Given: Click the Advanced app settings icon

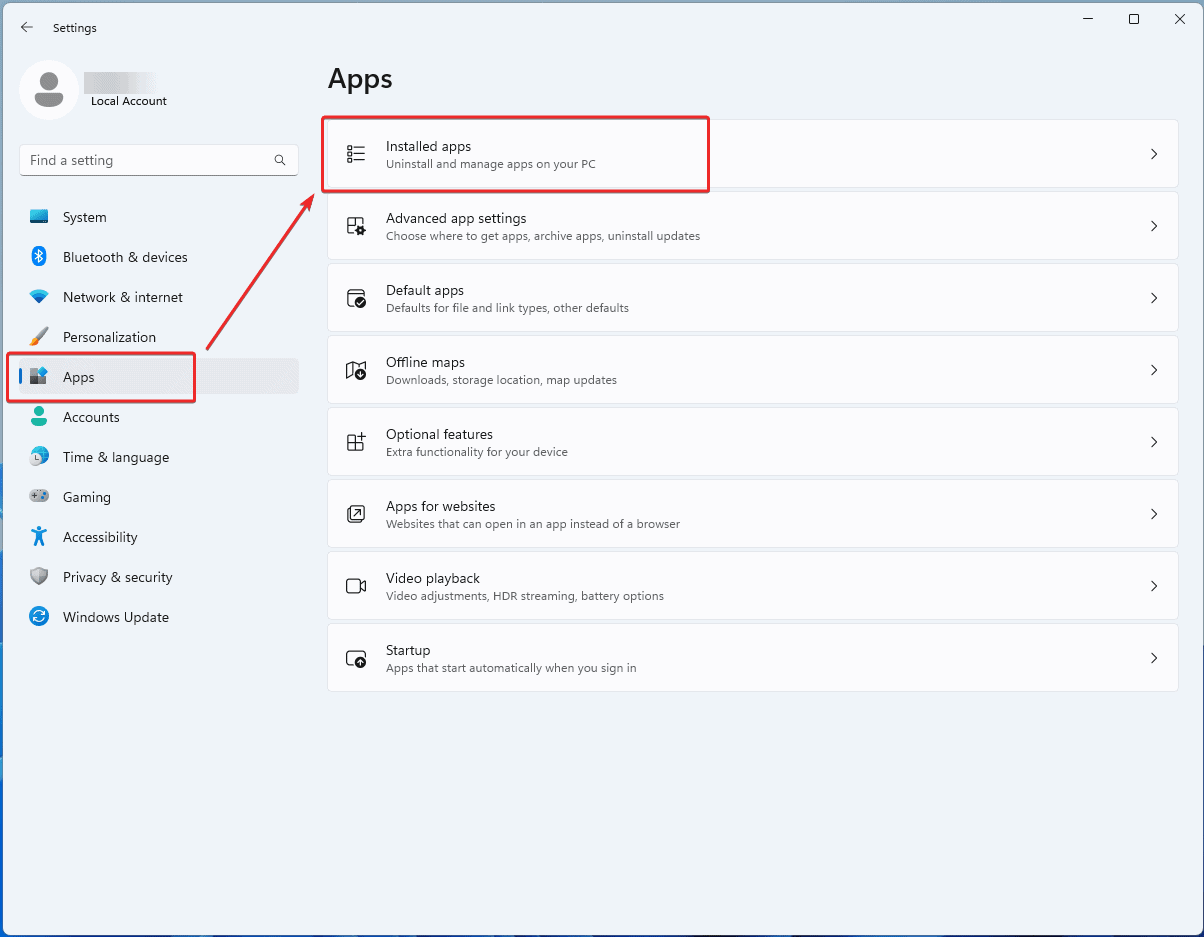Looking at the screenshot, I should coord(356,226).
